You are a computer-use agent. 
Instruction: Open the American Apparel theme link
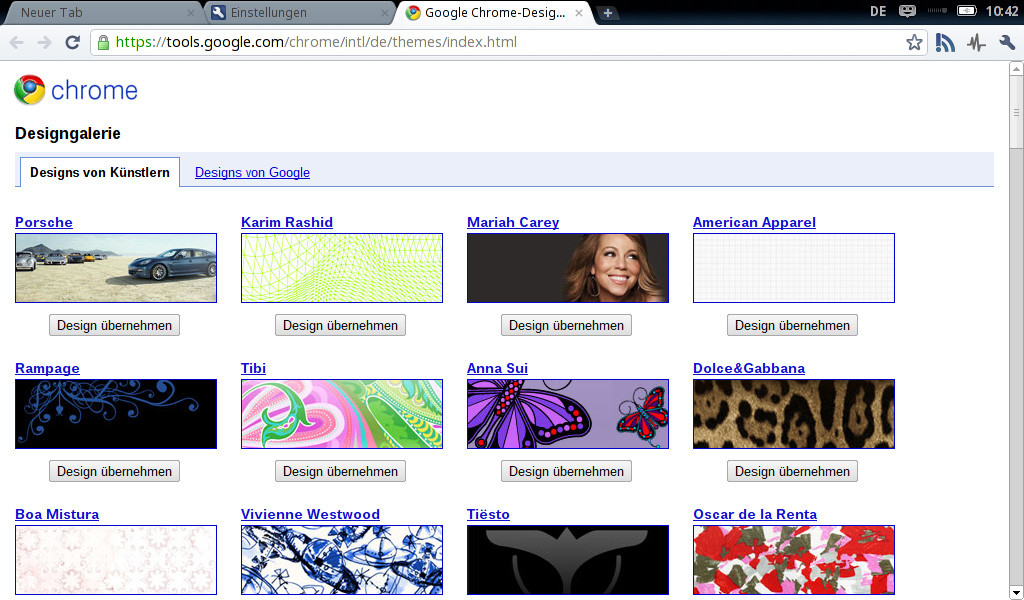(x=754, y=222)
